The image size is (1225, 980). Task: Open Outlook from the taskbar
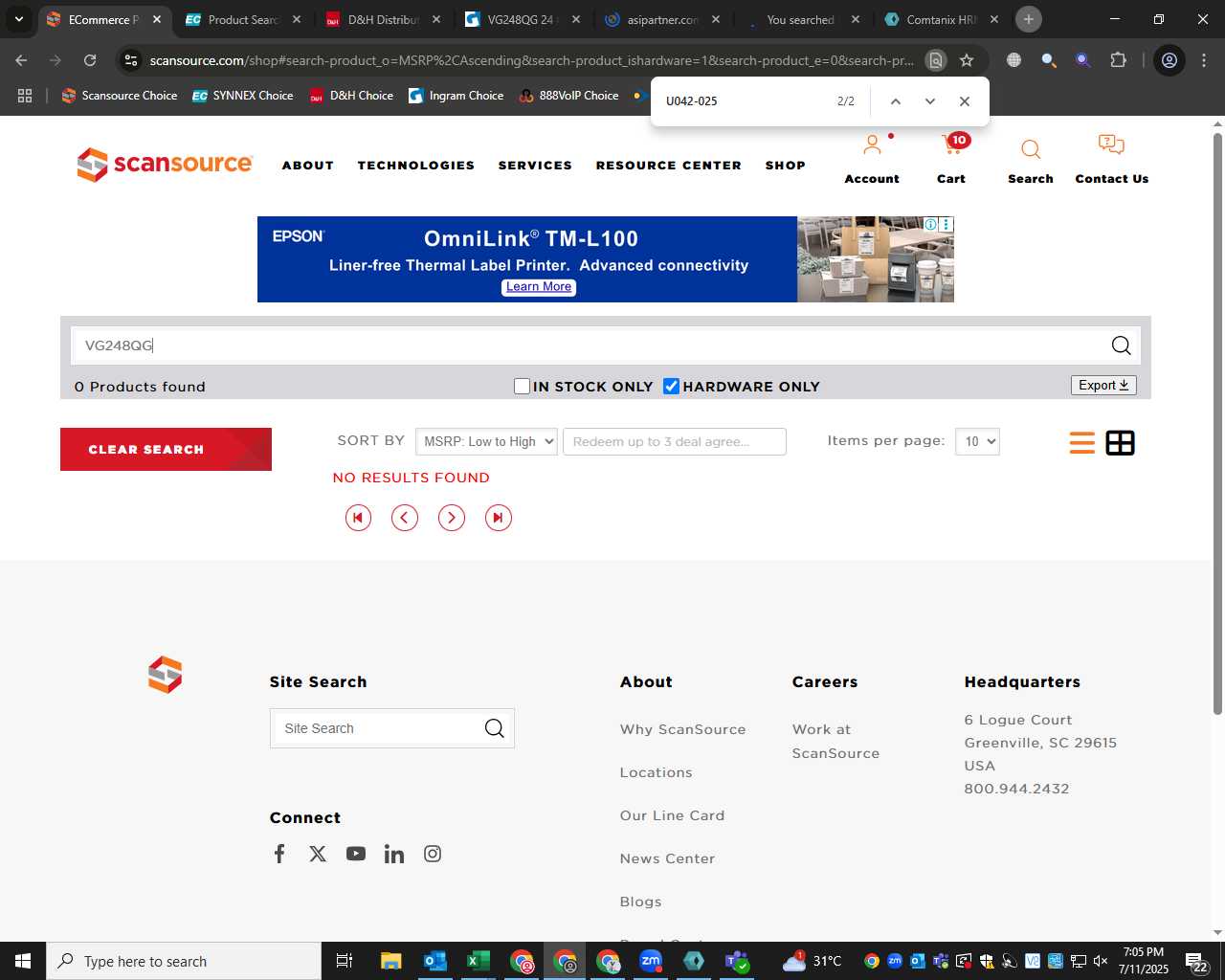coord(434,961)
